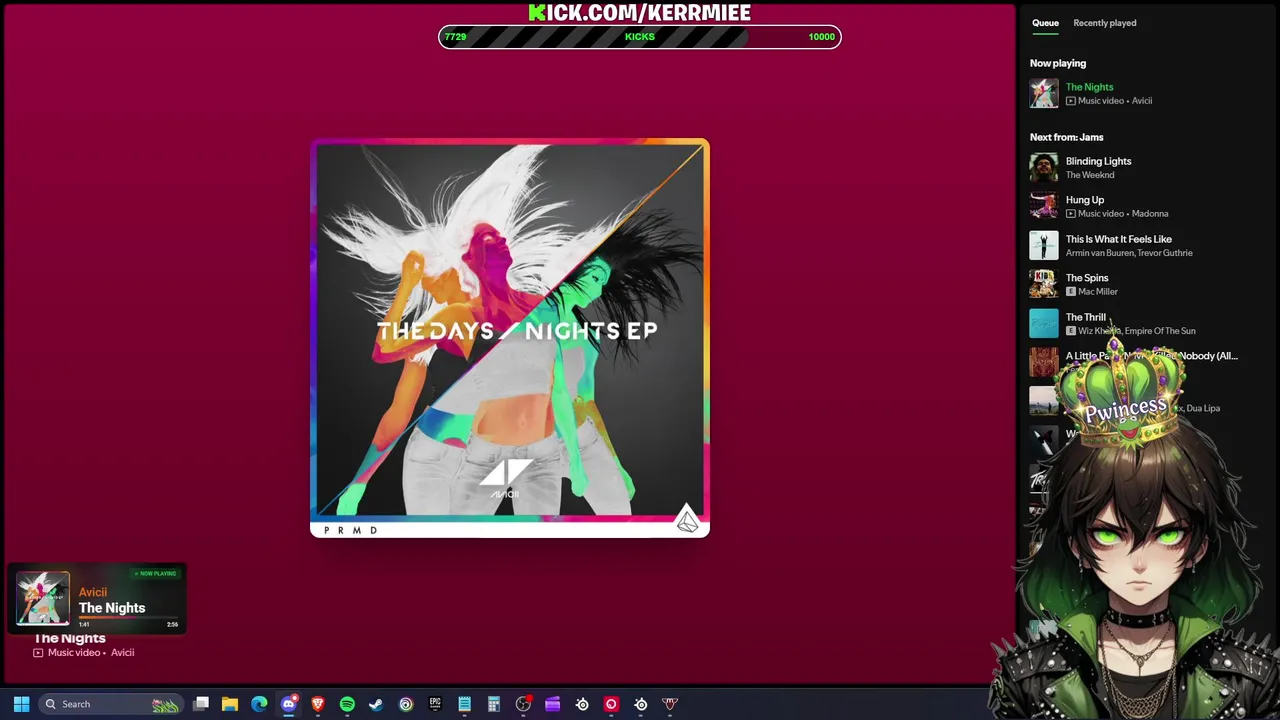Viewport: 1280px width, 720px height.
Task: Open Armin van Buuren, Trevor Guthrie artist link
Action: point(1129,253)
